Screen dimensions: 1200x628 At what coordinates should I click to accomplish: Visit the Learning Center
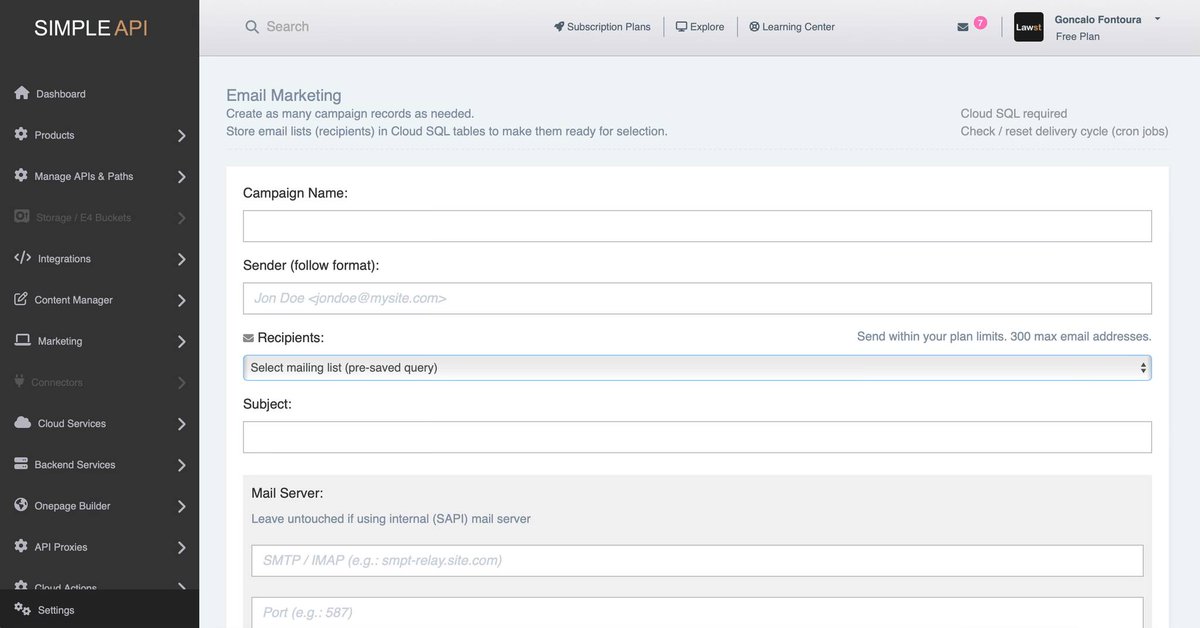[x=793, y=25]
